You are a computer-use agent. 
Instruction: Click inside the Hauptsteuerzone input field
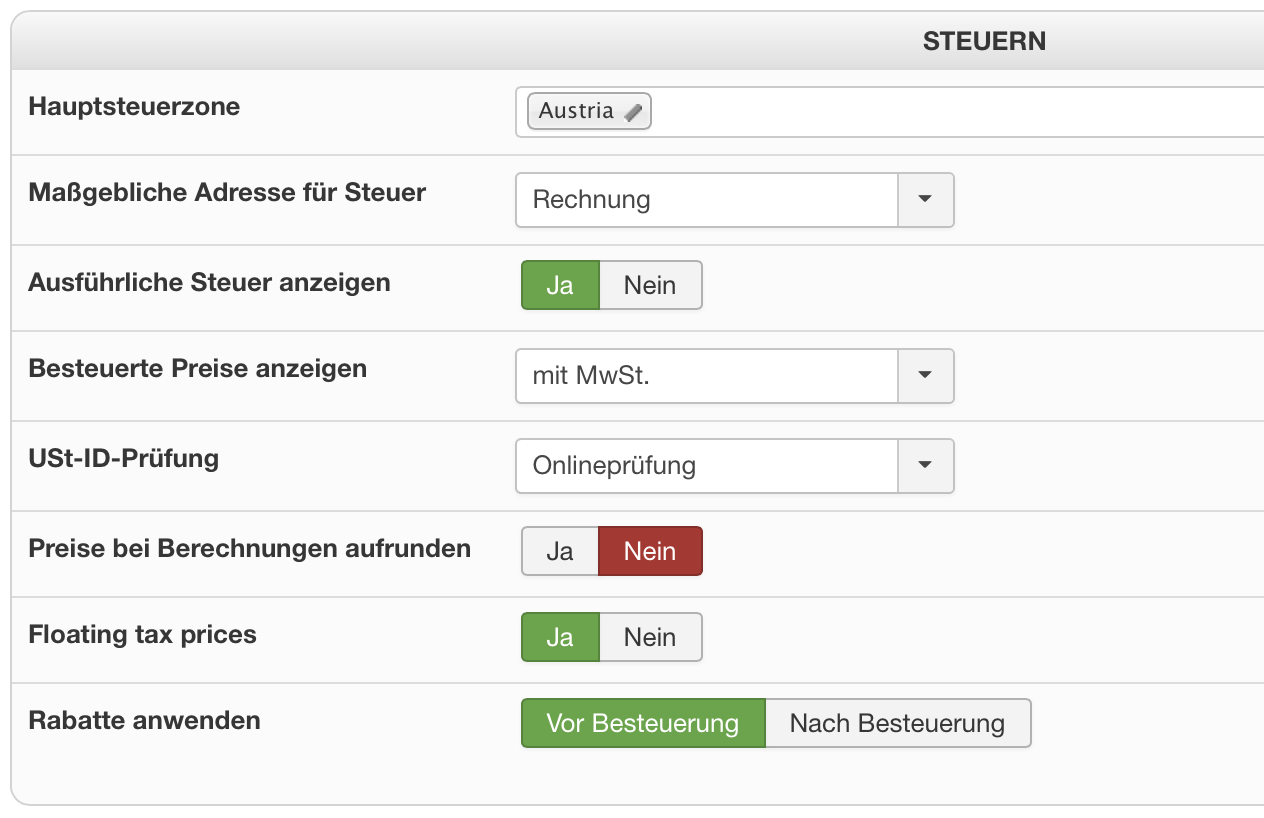950,112
